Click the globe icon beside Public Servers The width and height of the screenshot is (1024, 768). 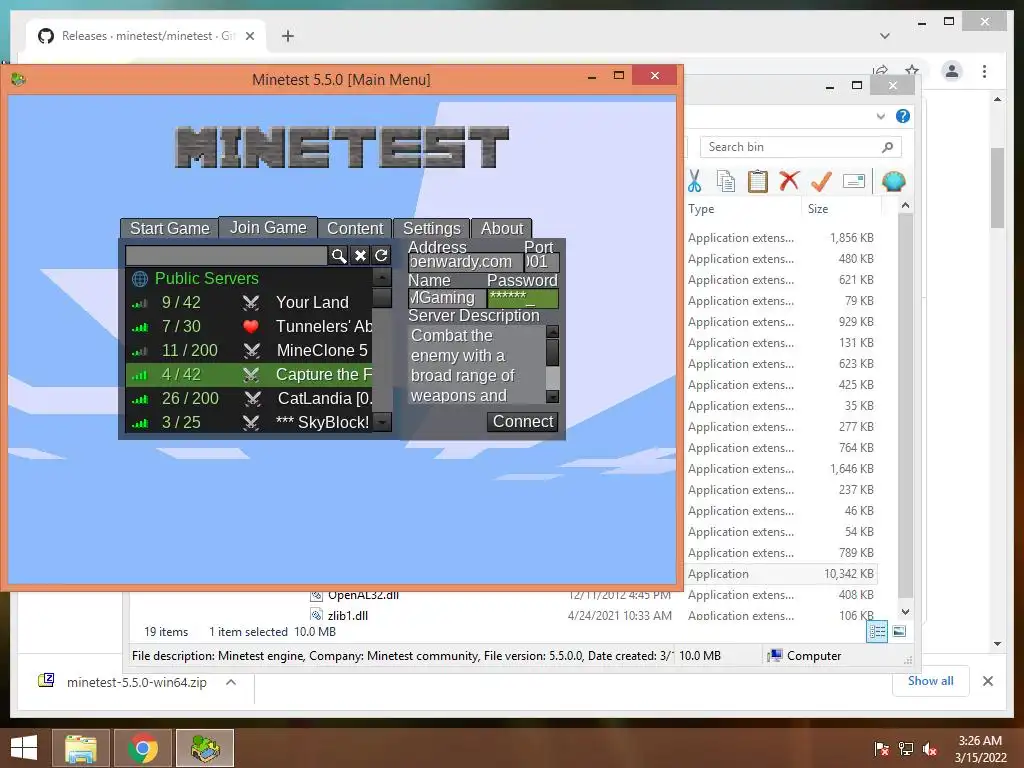click(x=140, y=279)
